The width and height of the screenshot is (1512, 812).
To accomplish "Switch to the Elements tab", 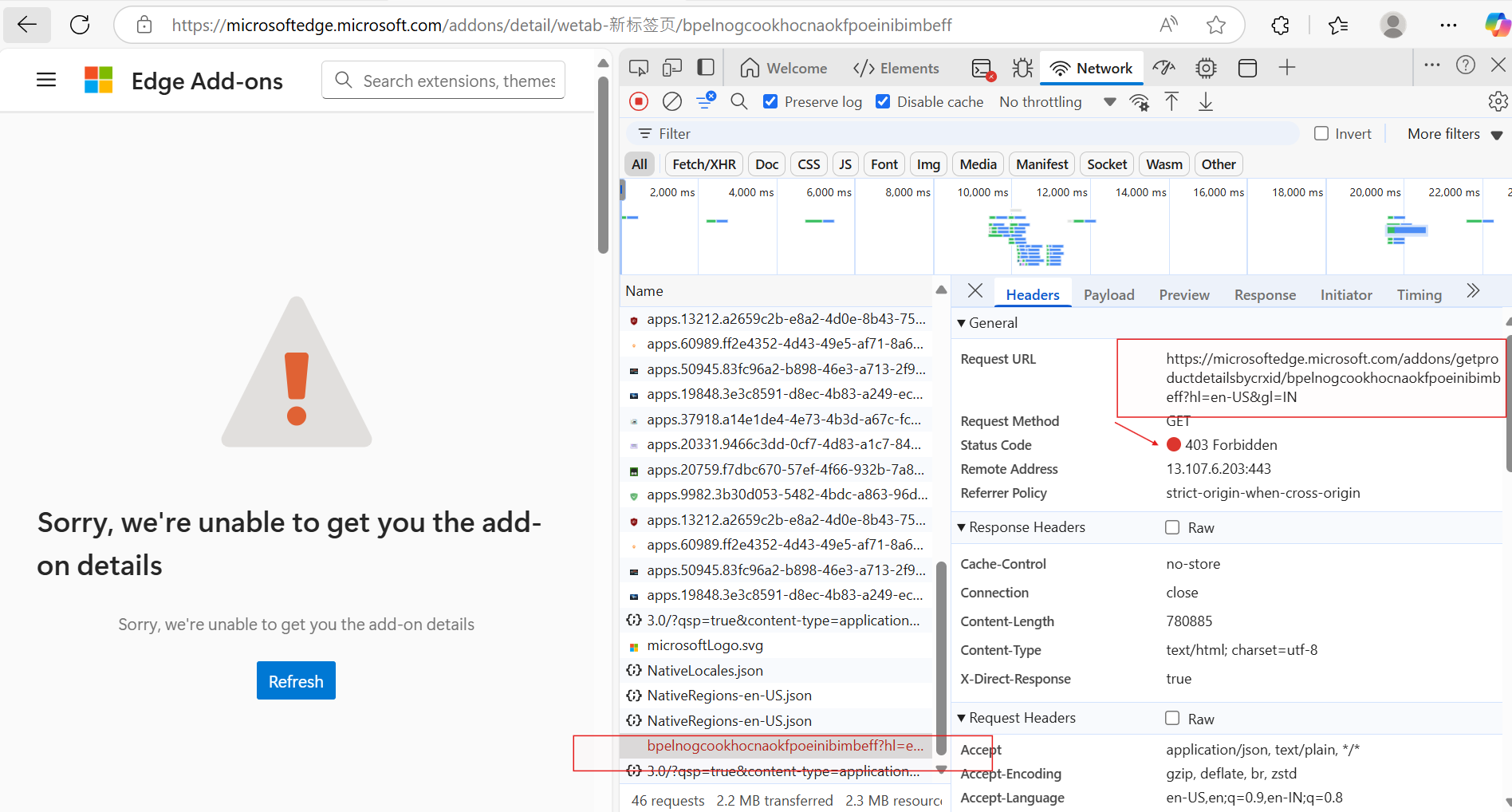I will tap(896, 68).
